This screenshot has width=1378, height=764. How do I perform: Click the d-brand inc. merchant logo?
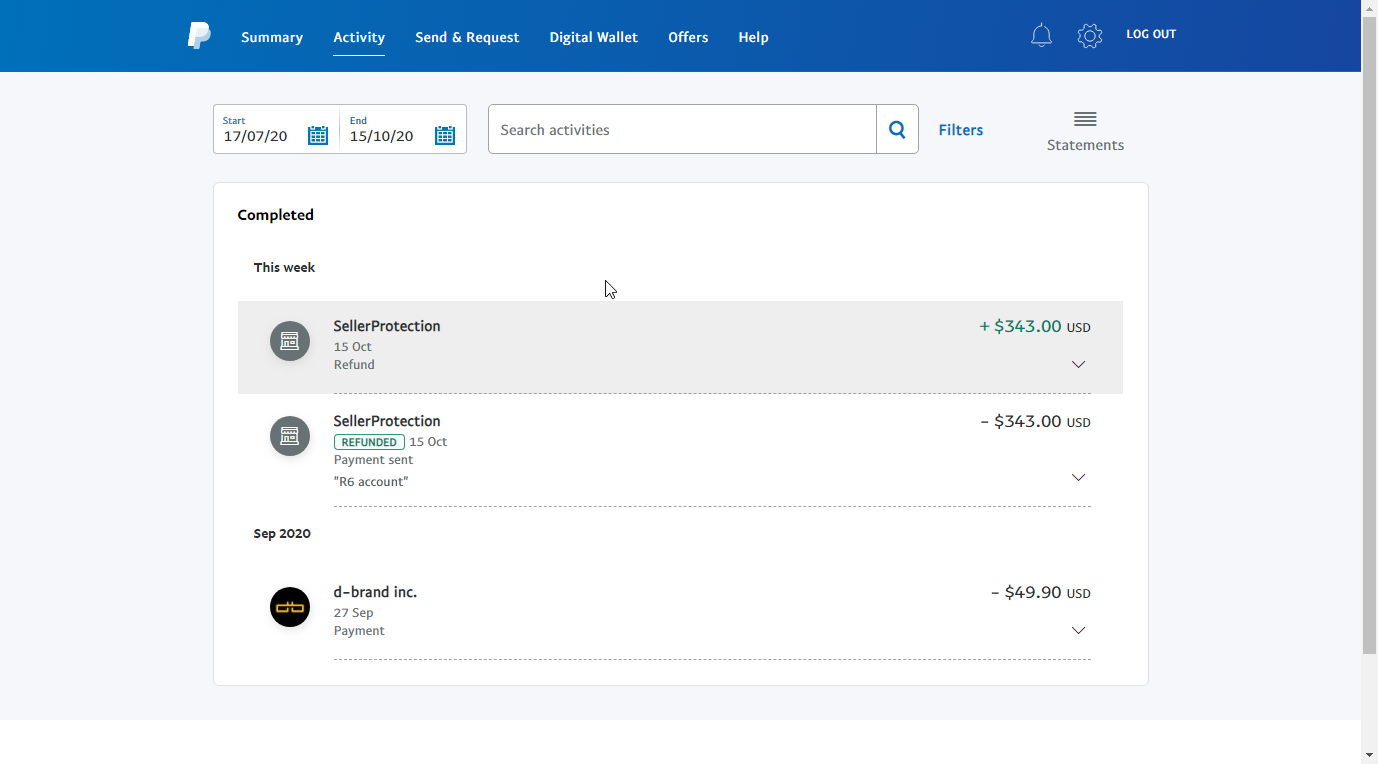point(290,607)
